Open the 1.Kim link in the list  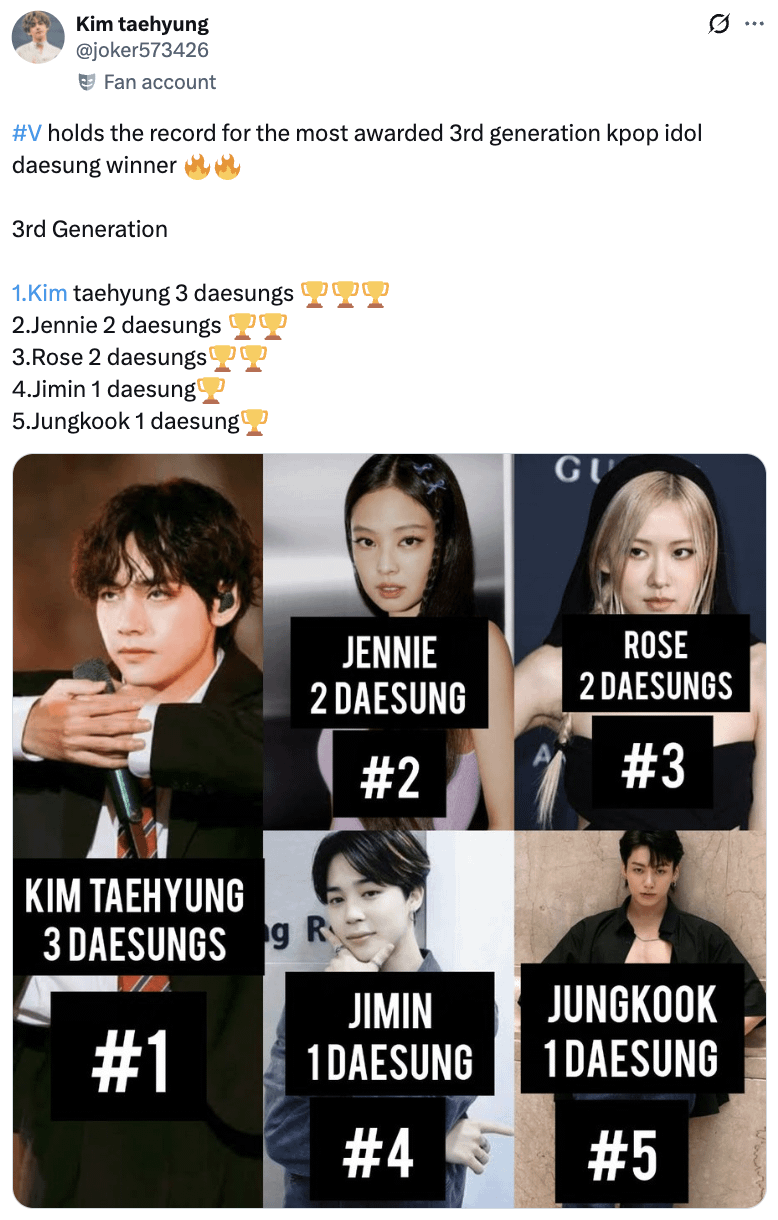[x=40, y=293]
